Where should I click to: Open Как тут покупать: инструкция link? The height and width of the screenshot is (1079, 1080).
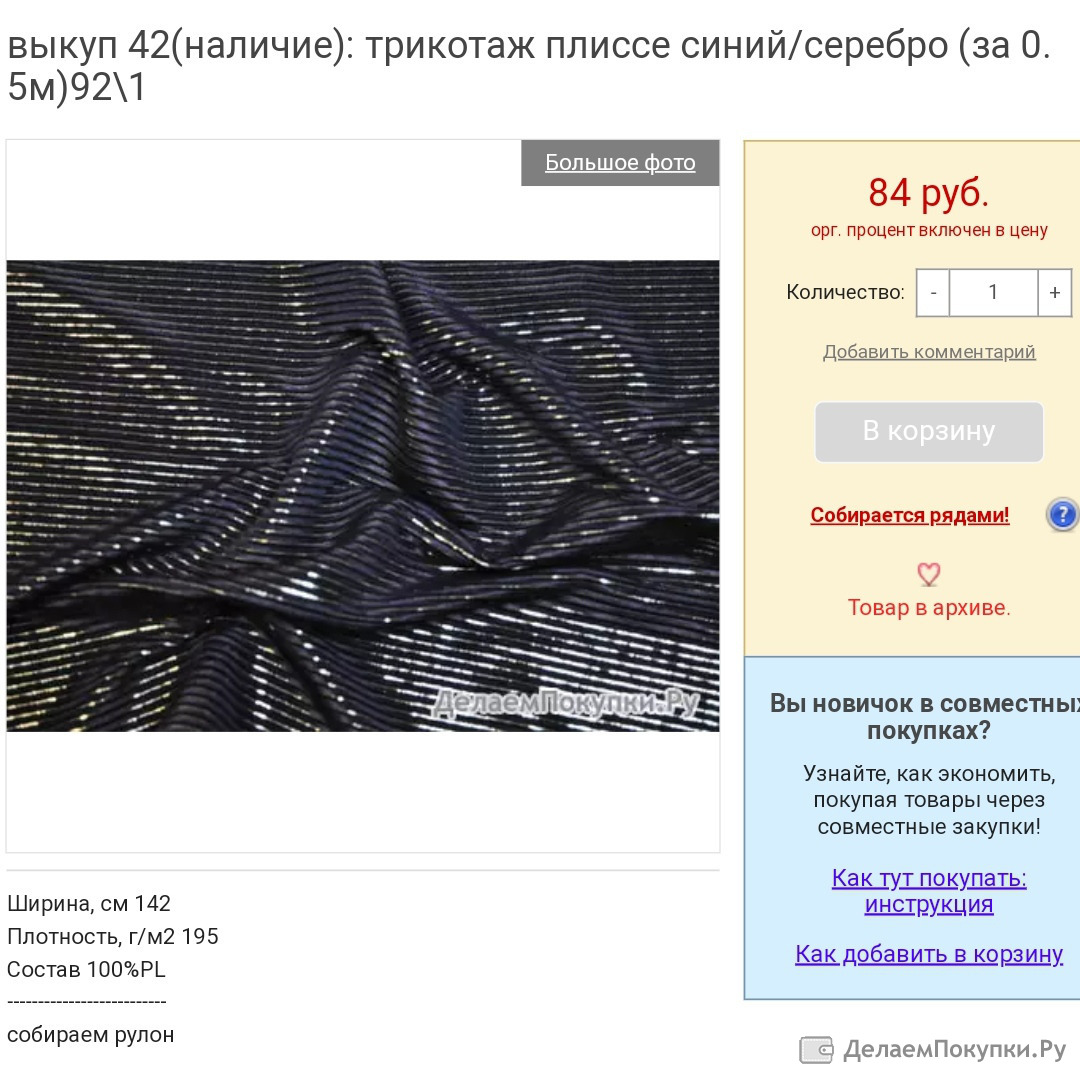(929, 891)
